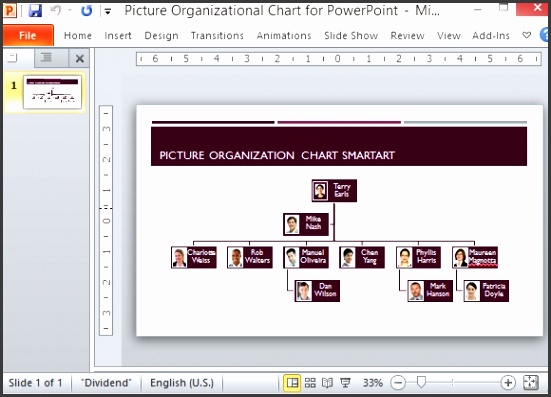Viewport: 551px width, 397px height.
Task: Click the PowerPoint application icon
Action: [9, 11]
